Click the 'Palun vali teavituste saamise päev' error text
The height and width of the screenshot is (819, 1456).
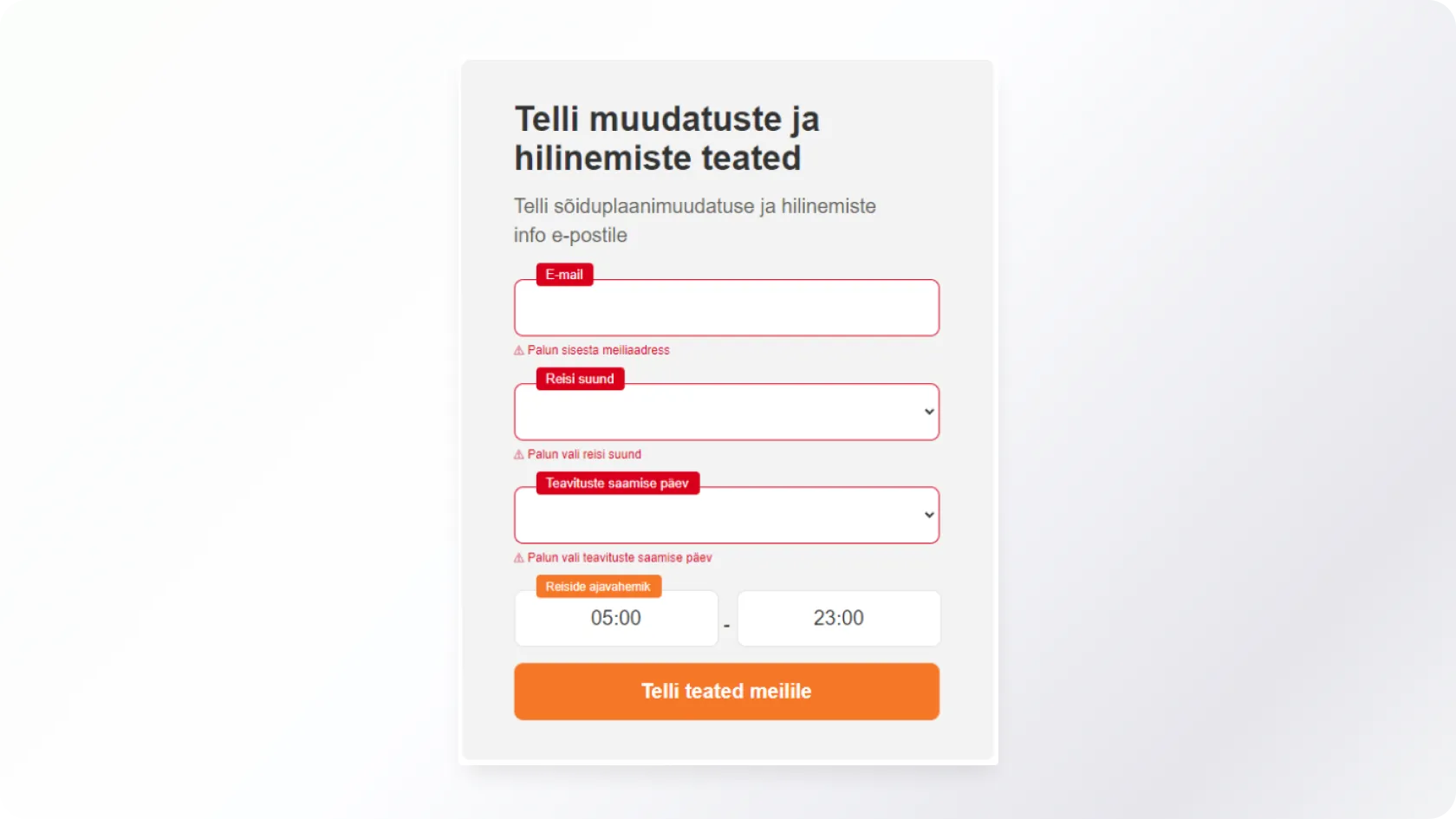pyautogui.click(x=620, y=558)
